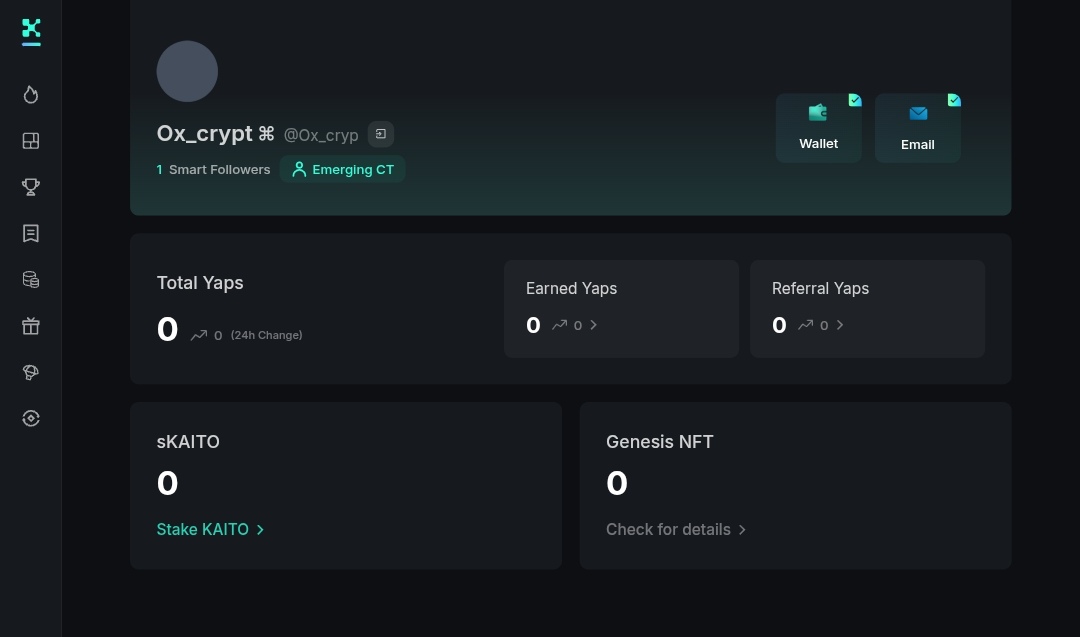Click the Referral Yaps heading

coord(820,289)
